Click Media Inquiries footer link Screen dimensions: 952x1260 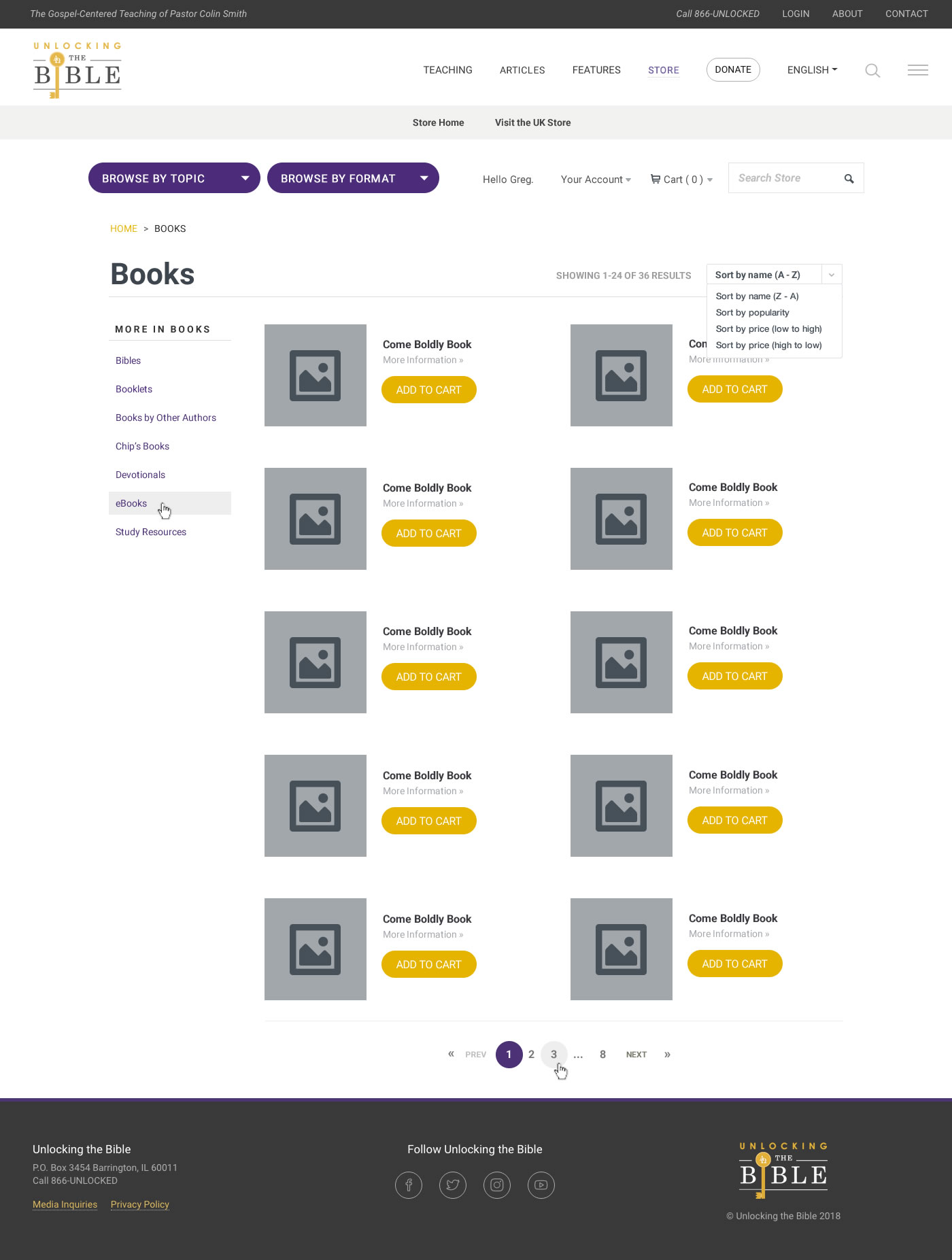click(x=65, y=1204)
